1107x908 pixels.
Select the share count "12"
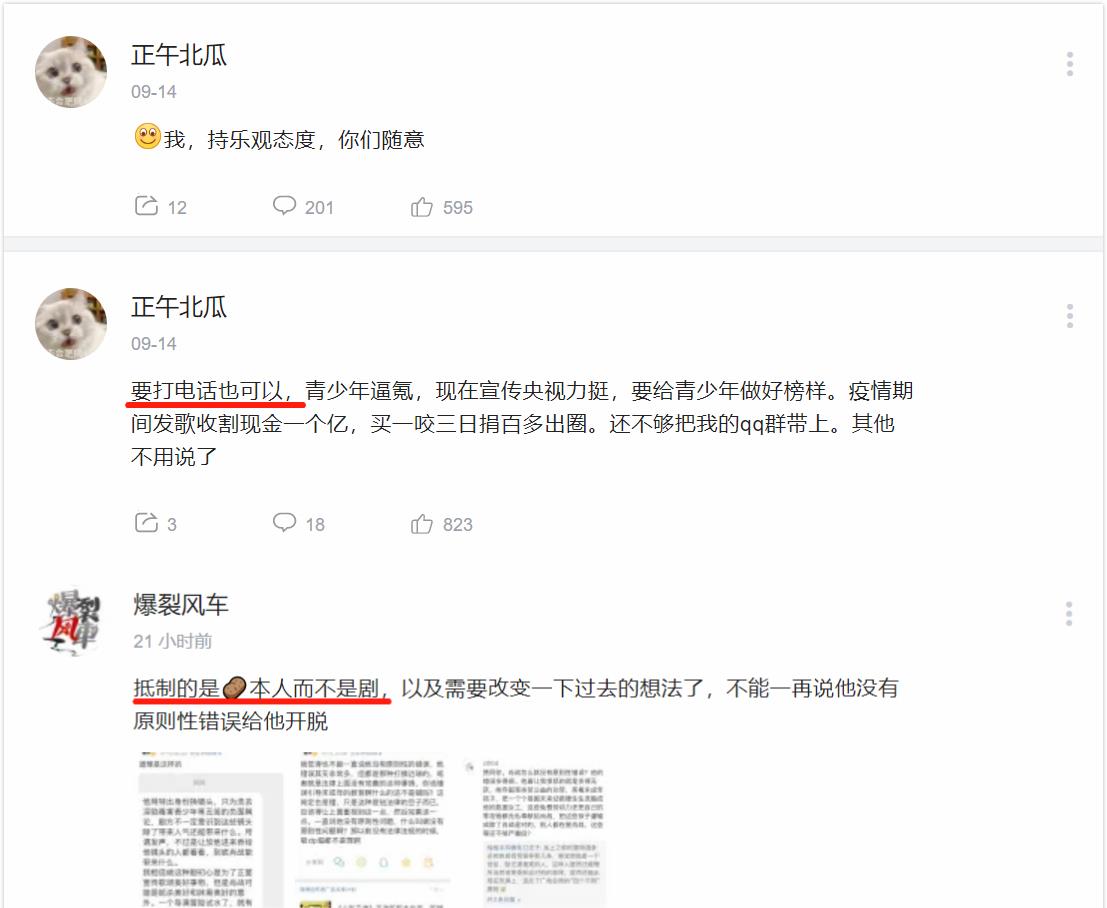(x=177, y=208)
